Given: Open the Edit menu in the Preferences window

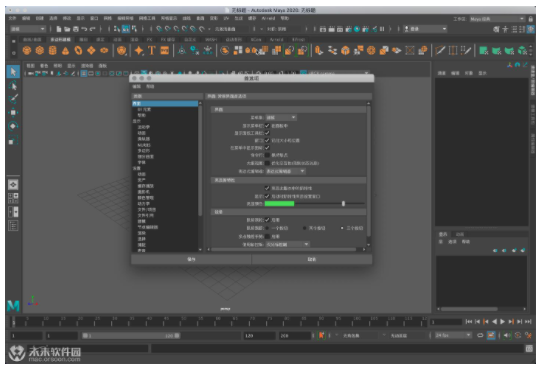Looking at the screenshot, I should [137, 87].
